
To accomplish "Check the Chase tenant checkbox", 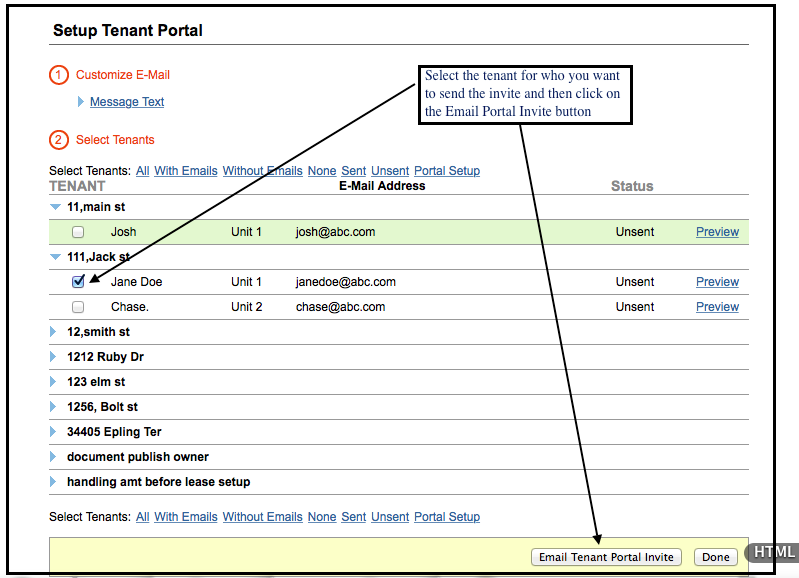I will [x=78, y=307].
